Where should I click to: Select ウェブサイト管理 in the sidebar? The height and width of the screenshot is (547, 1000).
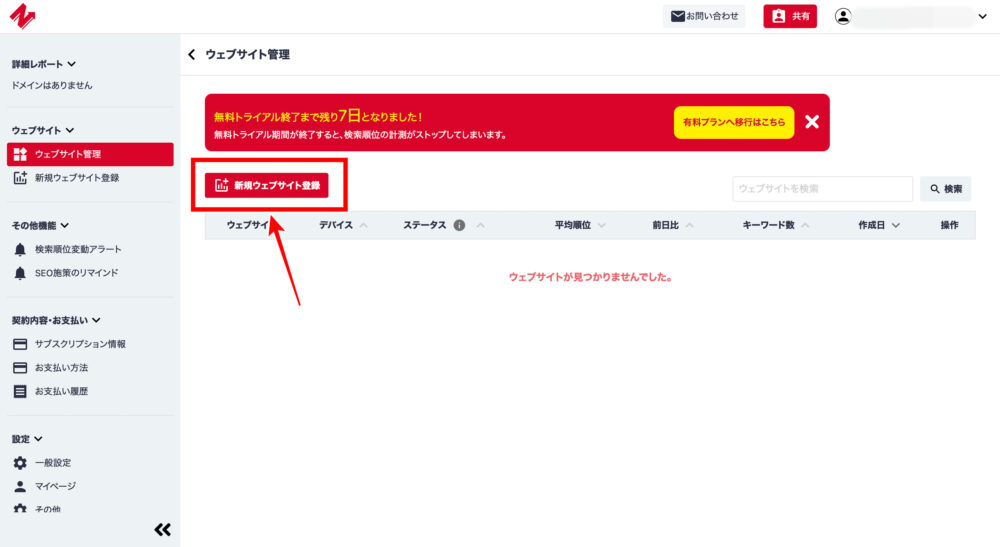[90, 154]
